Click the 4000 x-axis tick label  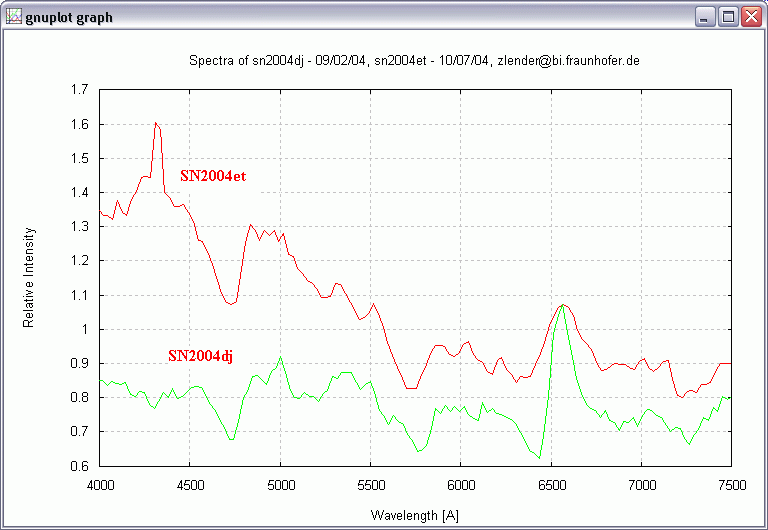(x=100, y=485)
